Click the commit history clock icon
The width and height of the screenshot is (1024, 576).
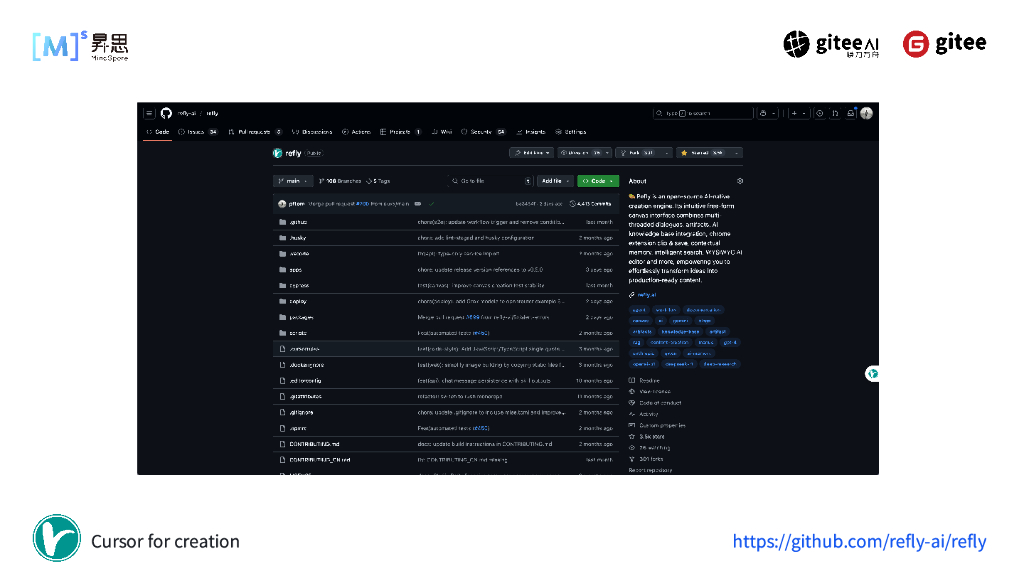coord(573,204)
